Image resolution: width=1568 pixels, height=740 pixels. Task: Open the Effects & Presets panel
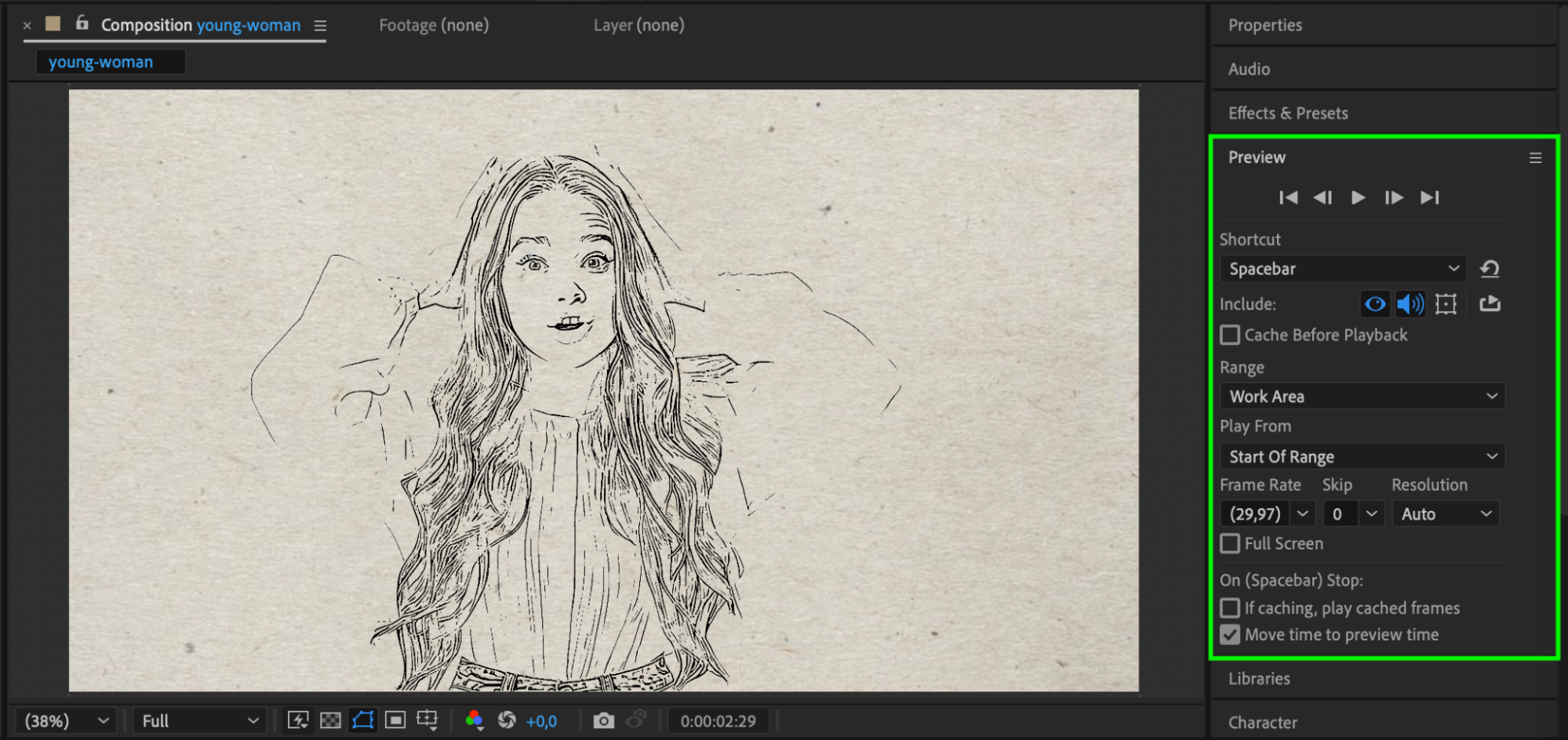1288,113
